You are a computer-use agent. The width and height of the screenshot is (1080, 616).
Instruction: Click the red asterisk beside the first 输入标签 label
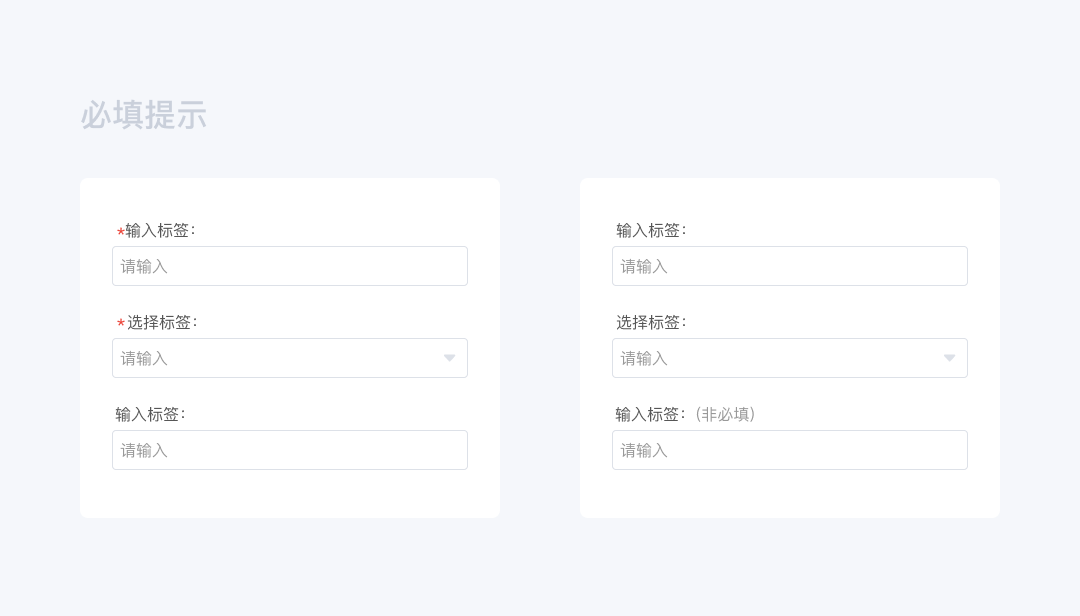tap(121, 232)
